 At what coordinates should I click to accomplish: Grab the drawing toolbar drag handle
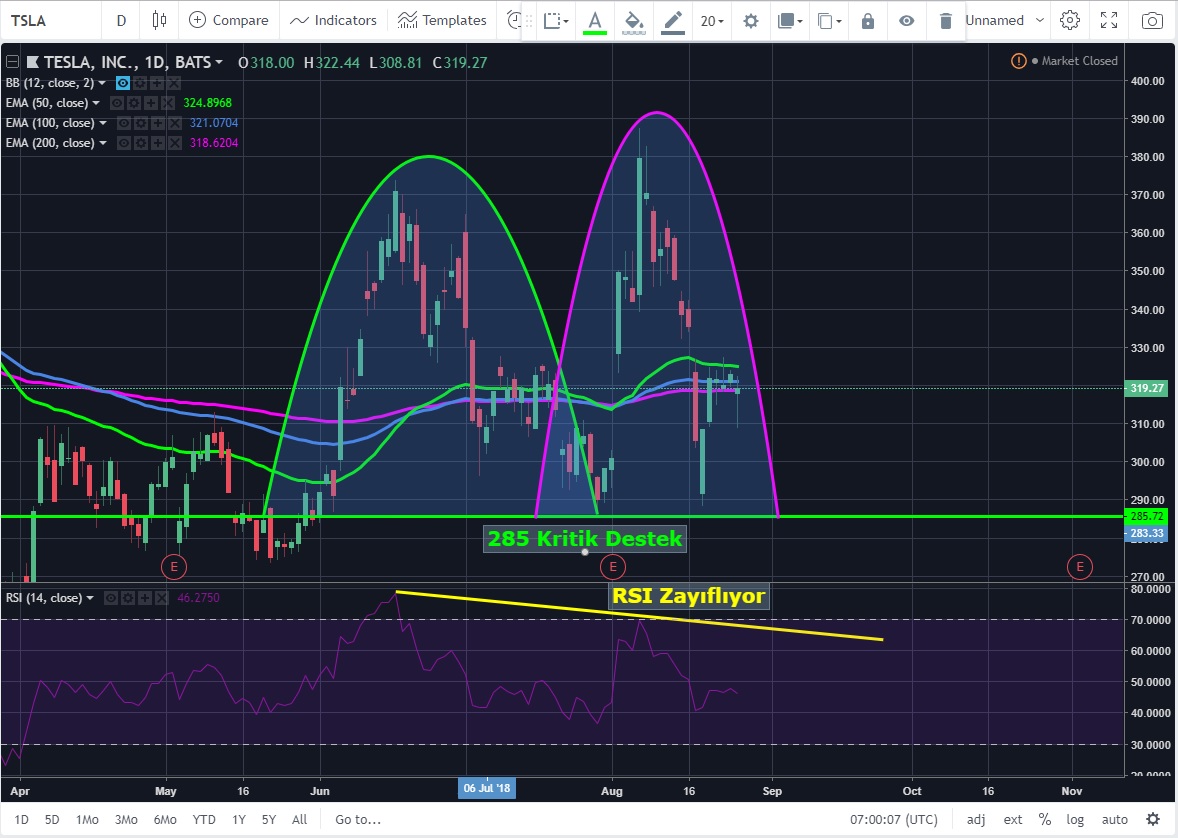529,21
